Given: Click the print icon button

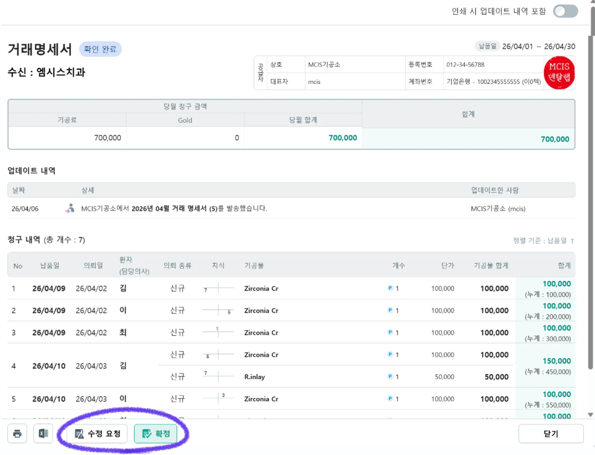Looking at the screenshot, I should (17, 433).
